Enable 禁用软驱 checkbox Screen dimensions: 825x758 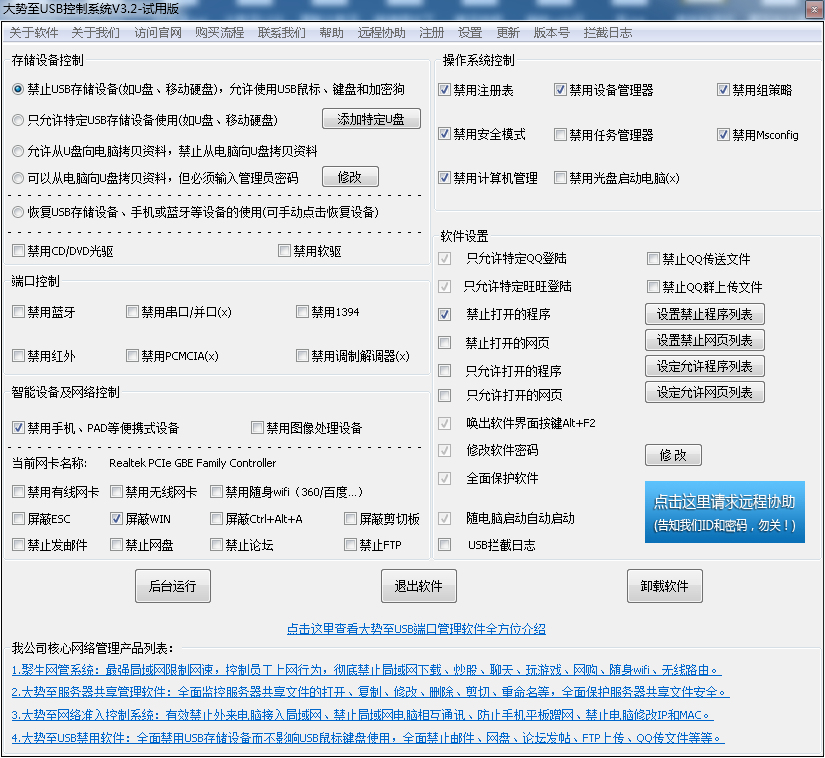point(284,251)
